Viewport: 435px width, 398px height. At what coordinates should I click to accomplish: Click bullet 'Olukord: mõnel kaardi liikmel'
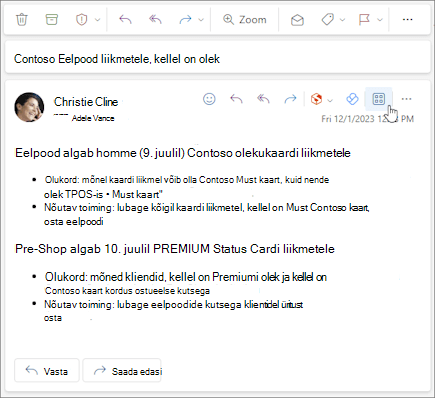click(187, 187)
